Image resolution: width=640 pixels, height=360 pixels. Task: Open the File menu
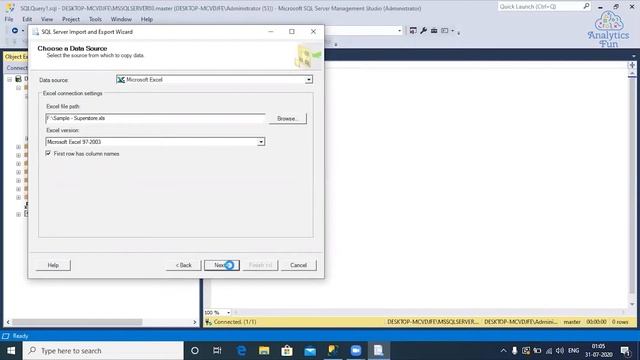tap(9, 19)
